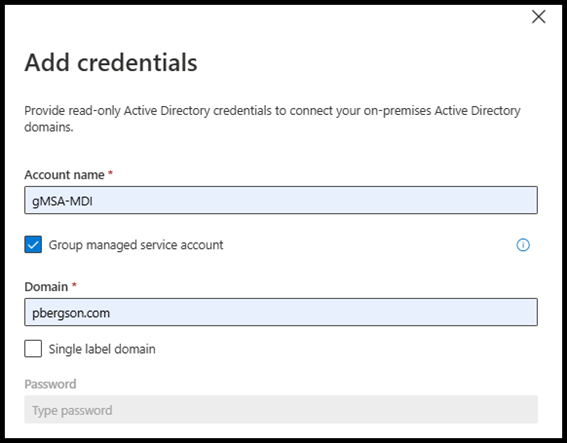Click the 'Domain' field label
The width and height of the screenshot is (567, 443).
point(46,287)
